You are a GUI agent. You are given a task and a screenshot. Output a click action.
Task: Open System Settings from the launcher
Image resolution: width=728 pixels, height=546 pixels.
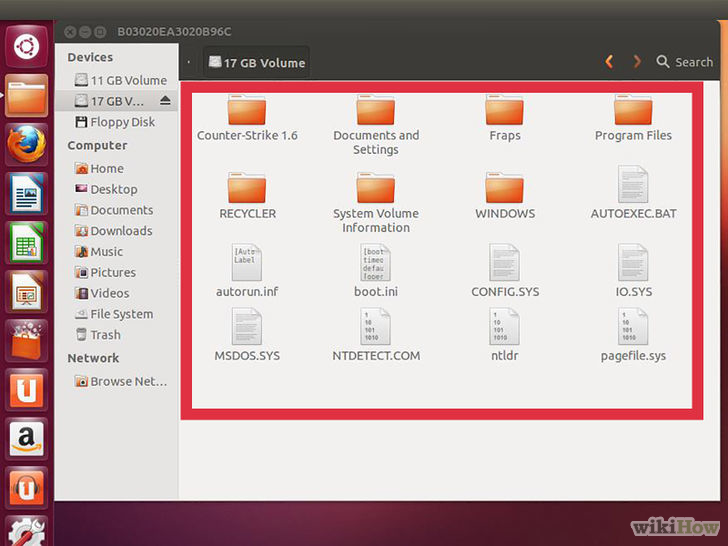click(26, 531)
